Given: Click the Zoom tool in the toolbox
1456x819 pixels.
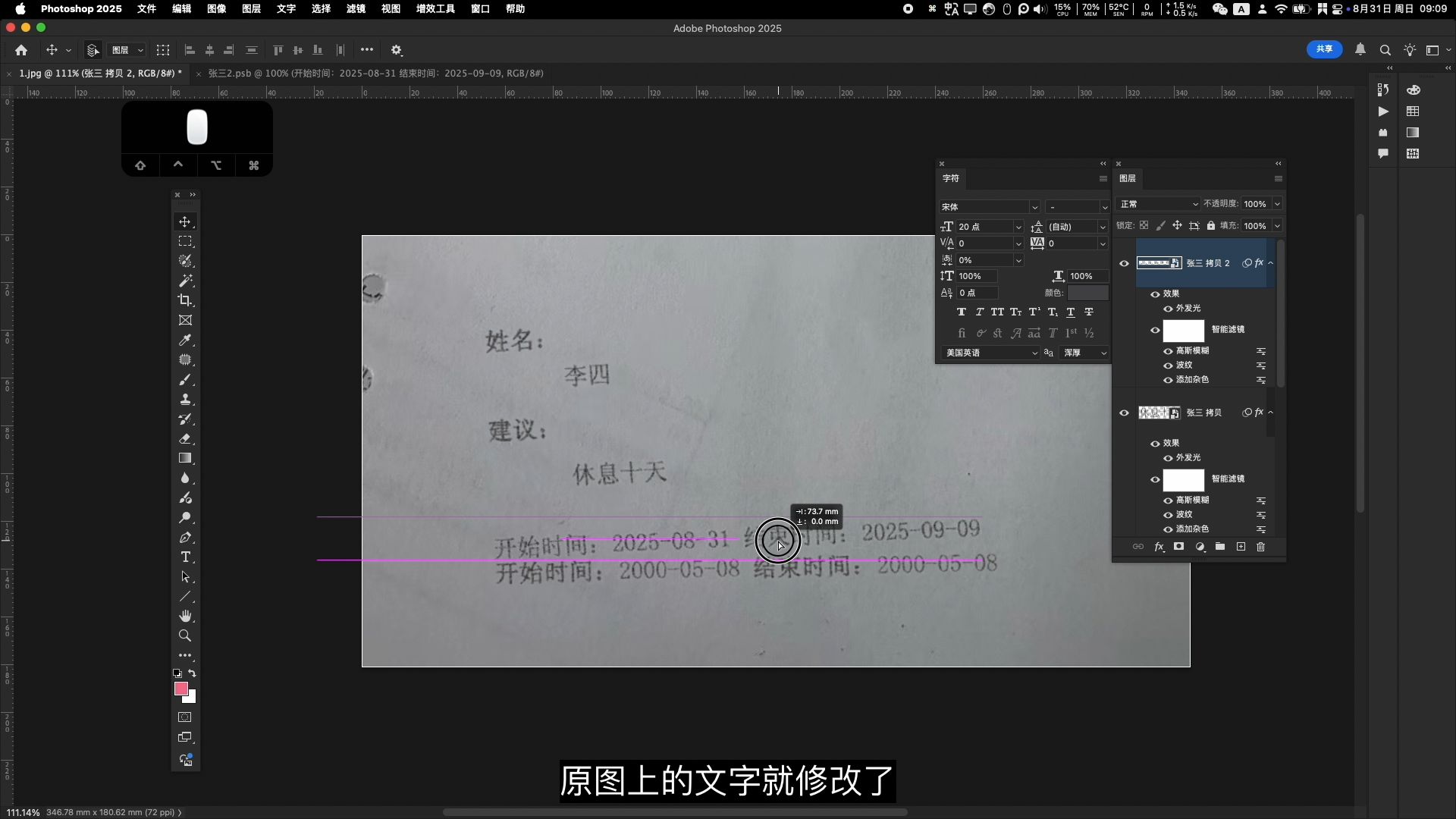Looking at the screenshot, I should (185, 635).
